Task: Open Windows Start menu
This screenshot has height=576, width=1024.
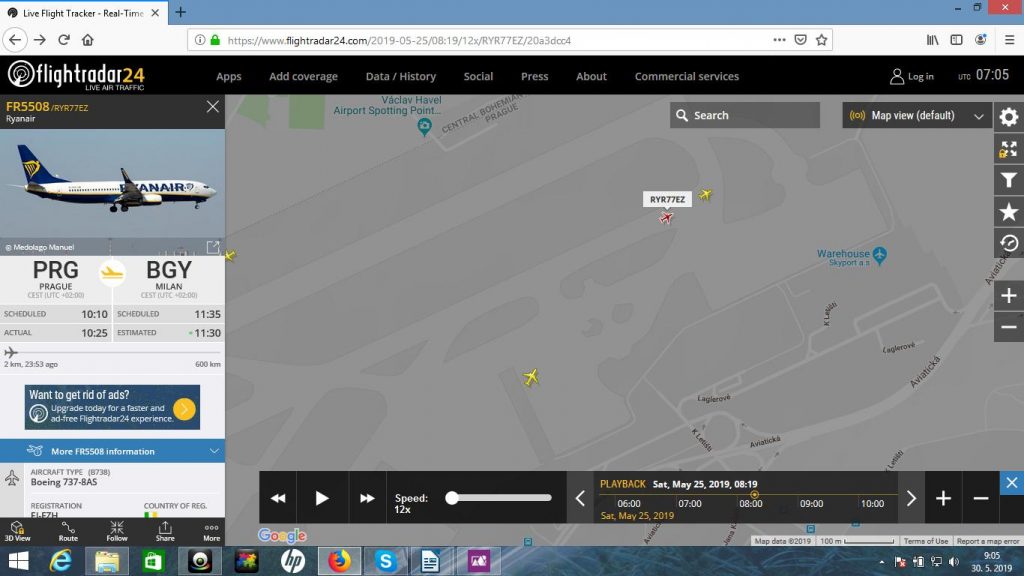Action: click(x=18, y=561)
